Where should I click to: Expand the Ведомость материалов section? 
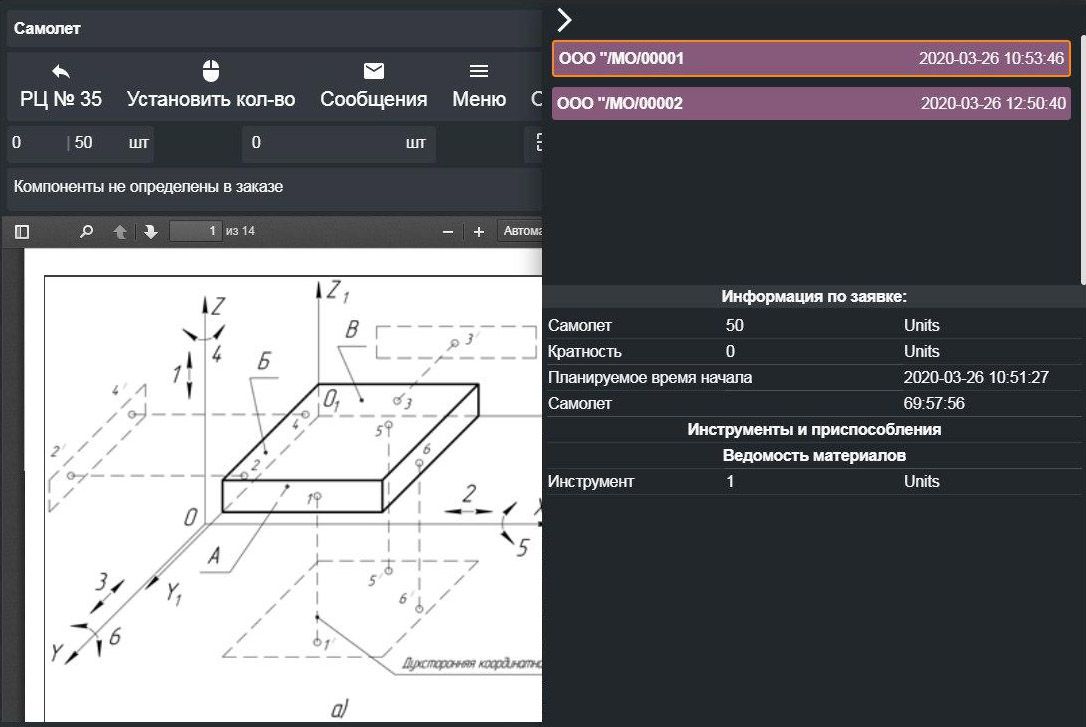click(x=814, y=456)
